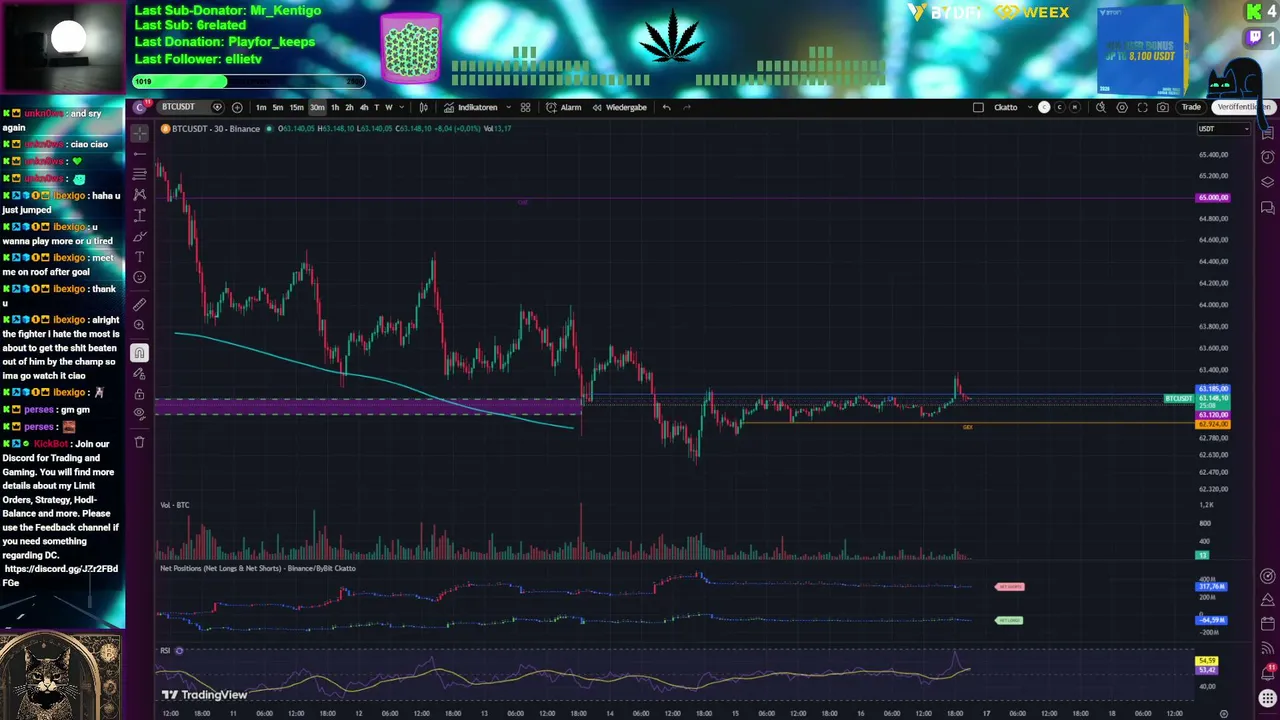The height and width of the screenshot is (720, 1280).
Task: Open the chart patterns drawing tool
Action: pos(139,195)
